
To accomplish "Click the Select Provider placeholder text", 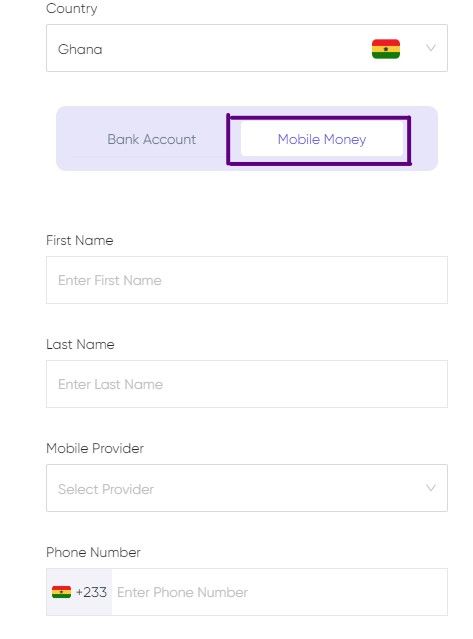I will click(x=106, y=489).
